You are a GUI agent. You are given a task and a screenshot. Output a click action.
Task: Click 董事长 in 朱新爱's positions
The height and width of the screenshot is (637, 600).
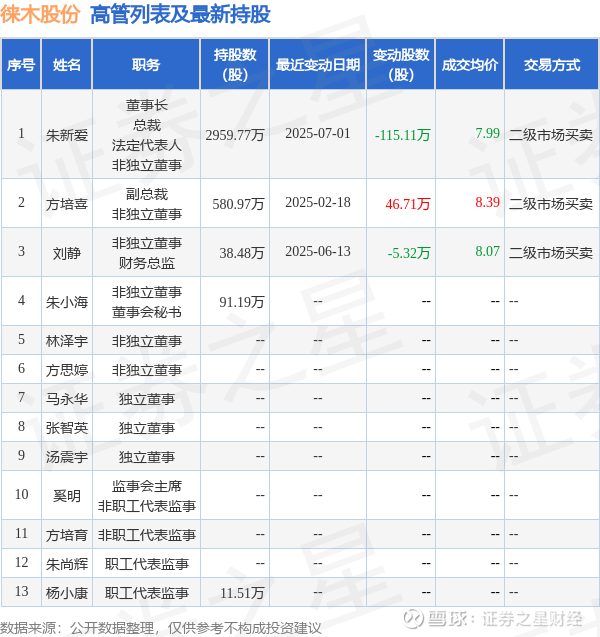coord(147,105)
